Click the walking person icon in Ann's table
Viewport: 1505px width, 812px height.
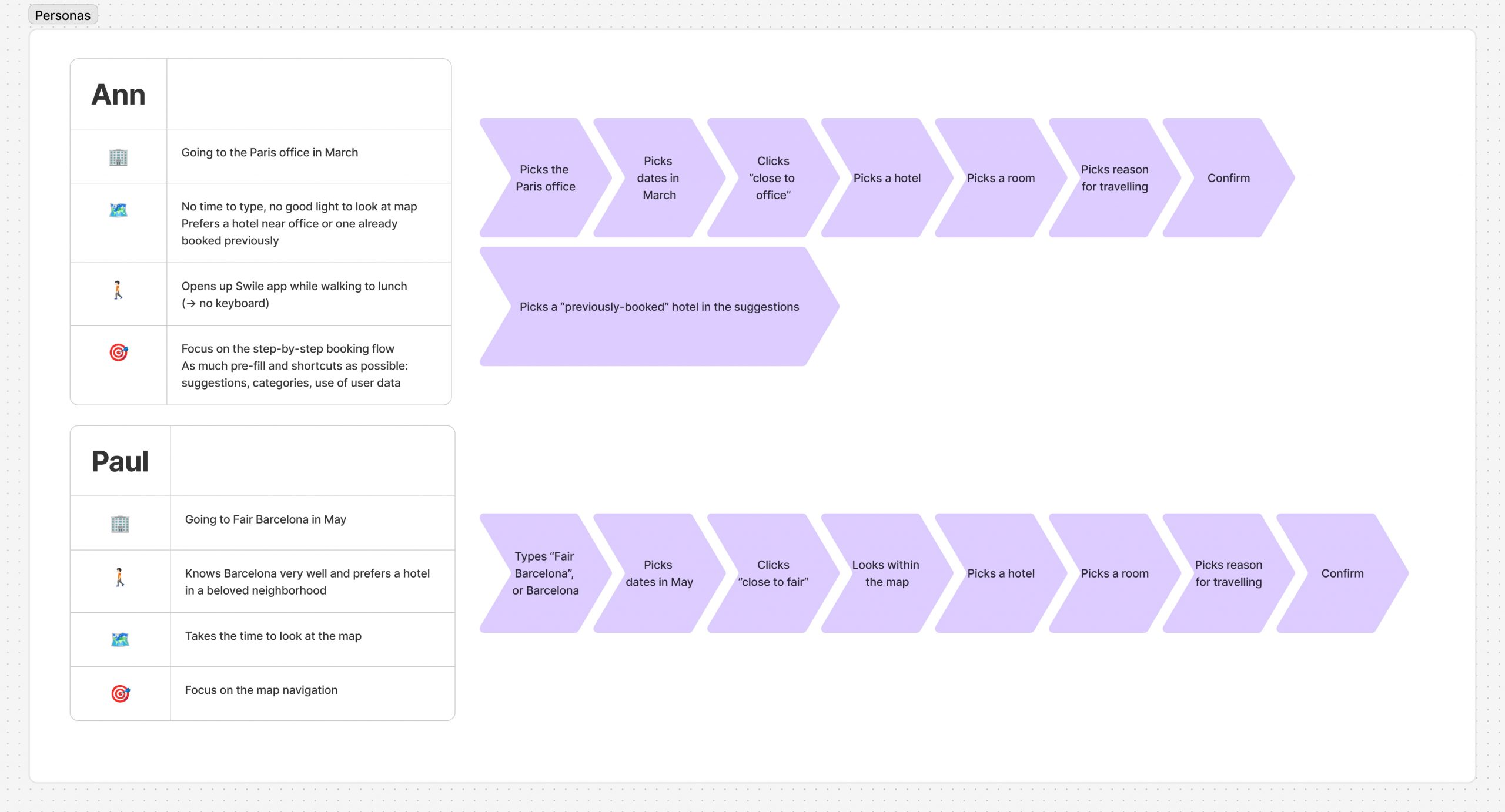click(x=118, y=290)
